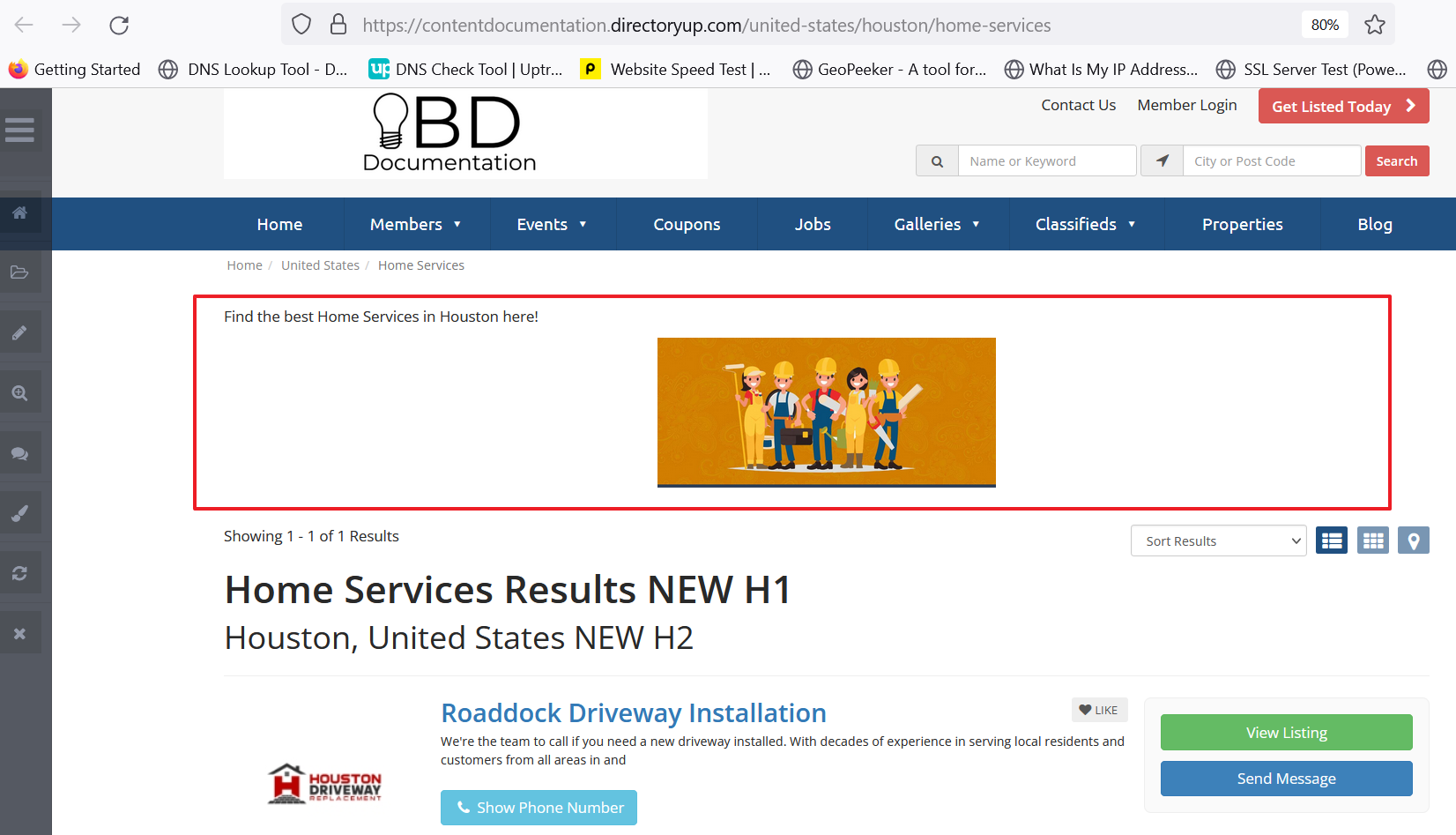This screenshot has height=835, width=1456.
Task: Click the X close icon in sidebar
Action: click(19, 633)
